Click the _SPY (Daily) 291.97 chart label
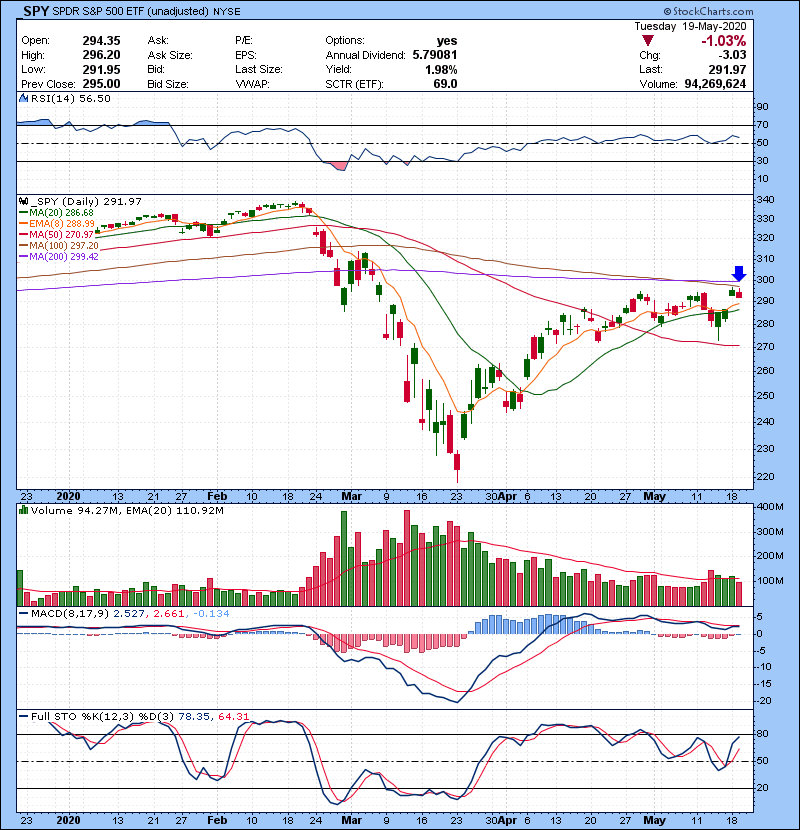 [86, 202]
